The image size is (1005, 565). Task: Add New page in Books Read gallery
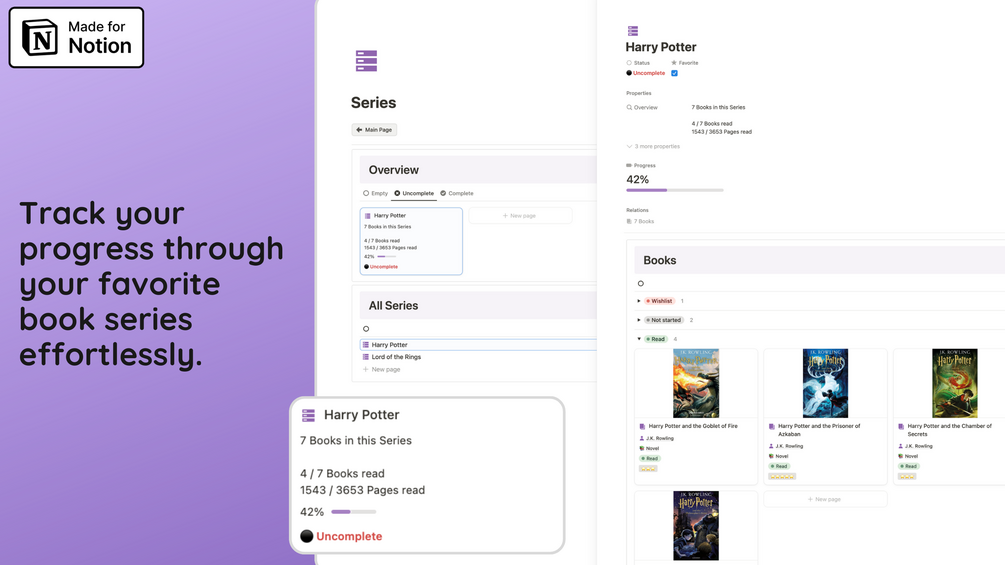coord(825,499)
